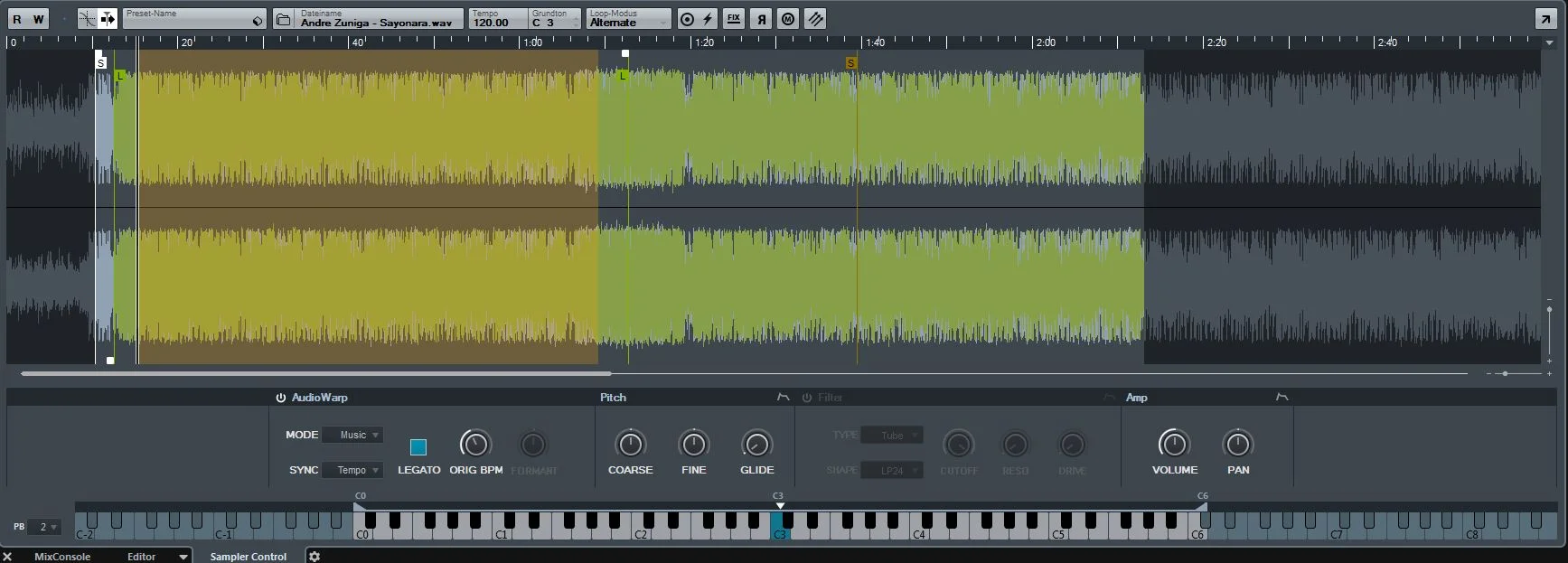Click the transfer to new instrument icon
This screenshot has width=1568, height=563.
[x=815, y=19]
